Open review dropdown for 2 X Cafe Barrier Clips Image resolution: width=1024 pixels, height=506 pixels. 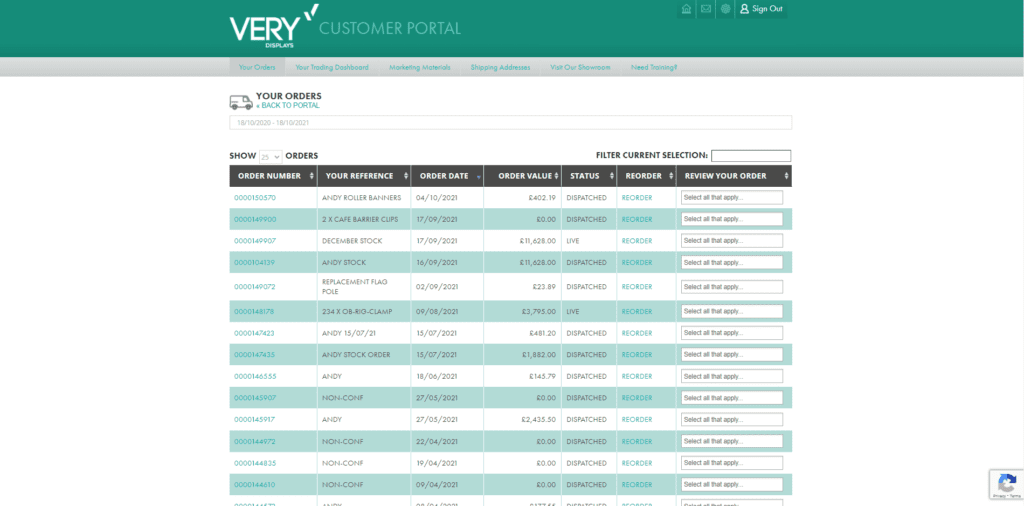pyautogui.click(x=731, y=219)
